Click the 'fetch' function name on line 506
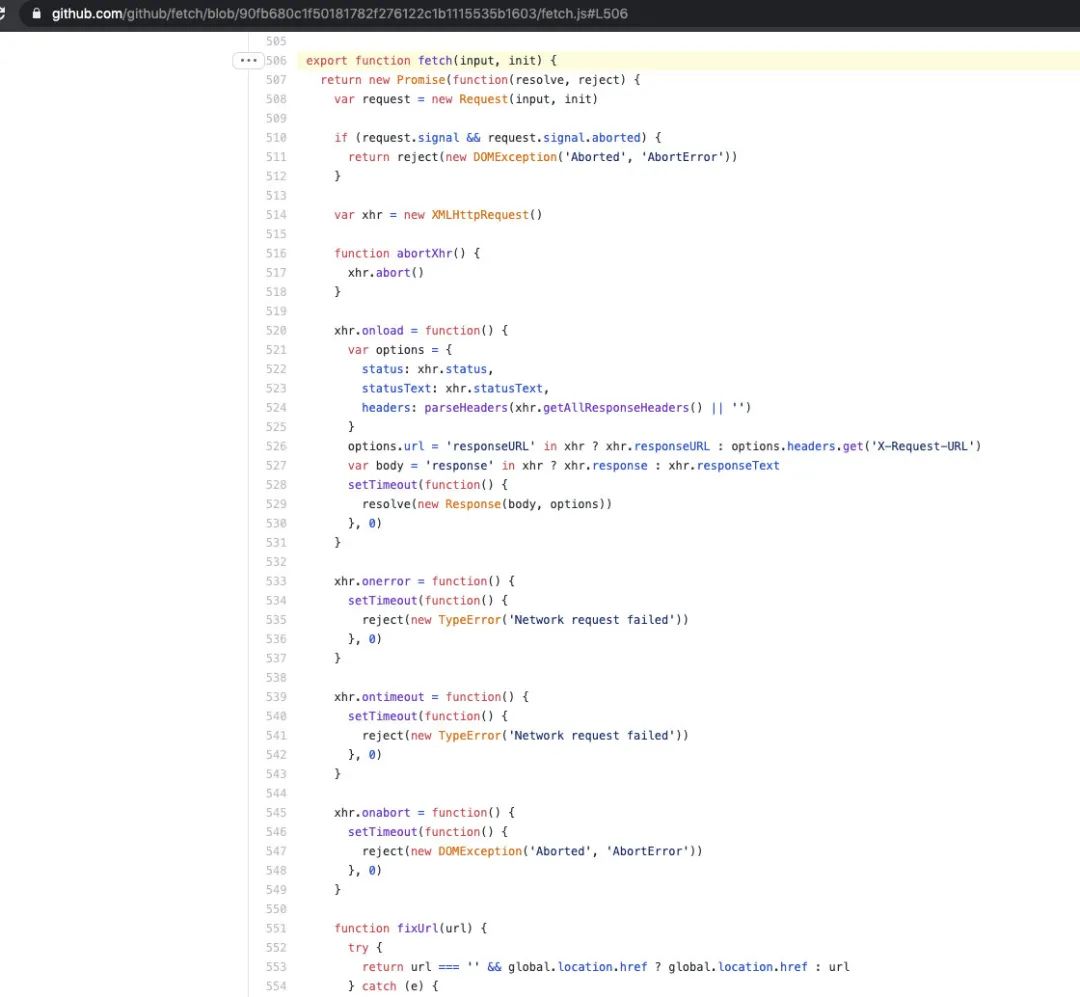 (435, 61)
